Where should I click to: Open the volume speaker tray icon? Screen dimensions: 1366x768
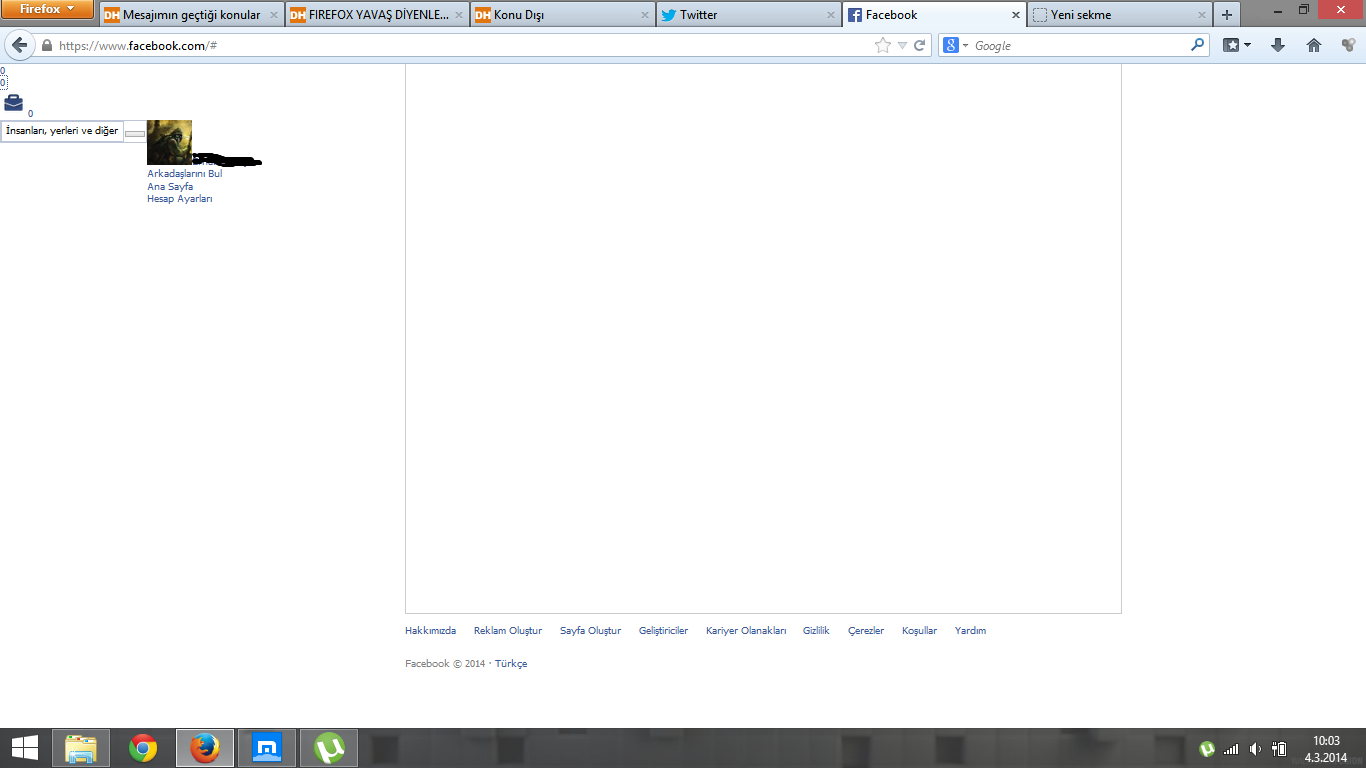coord(1255,748)
